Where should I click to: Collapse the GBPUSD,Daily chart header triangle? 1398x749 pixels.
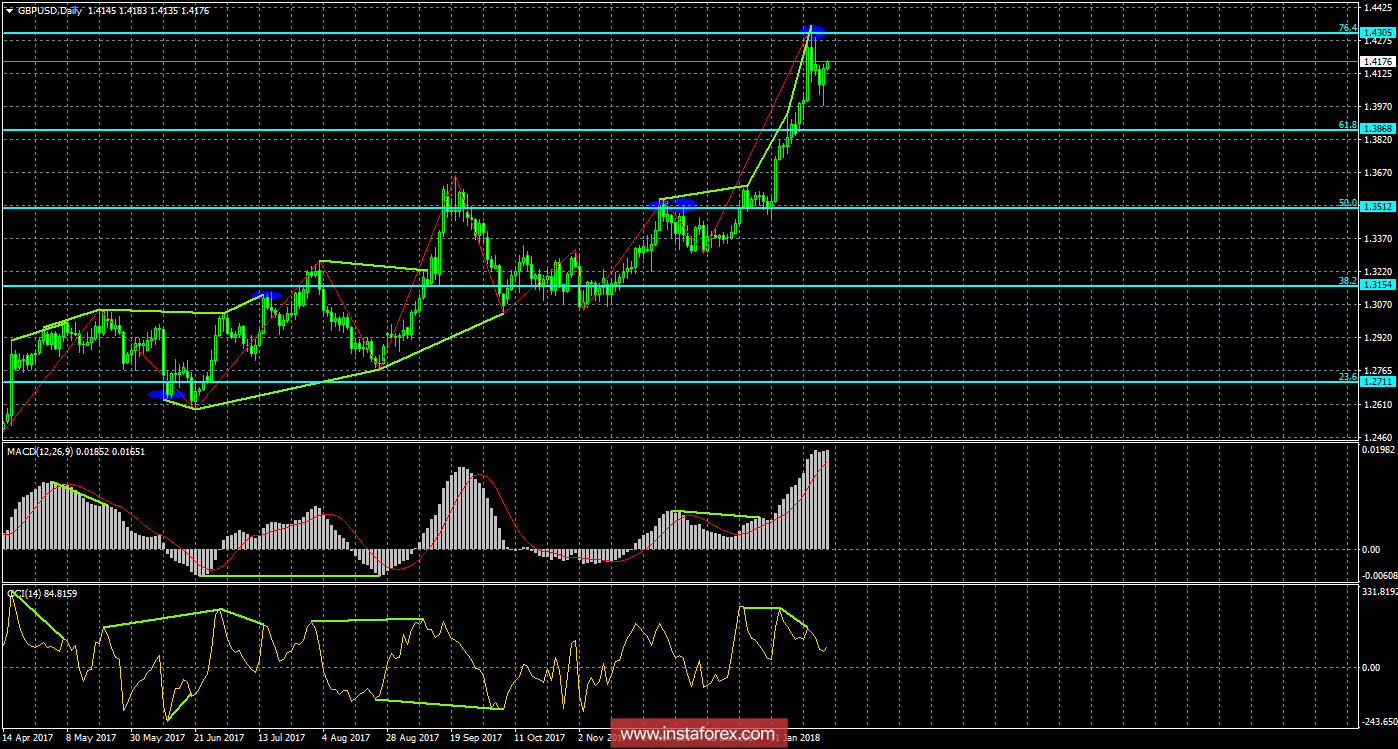click(10, 9)
